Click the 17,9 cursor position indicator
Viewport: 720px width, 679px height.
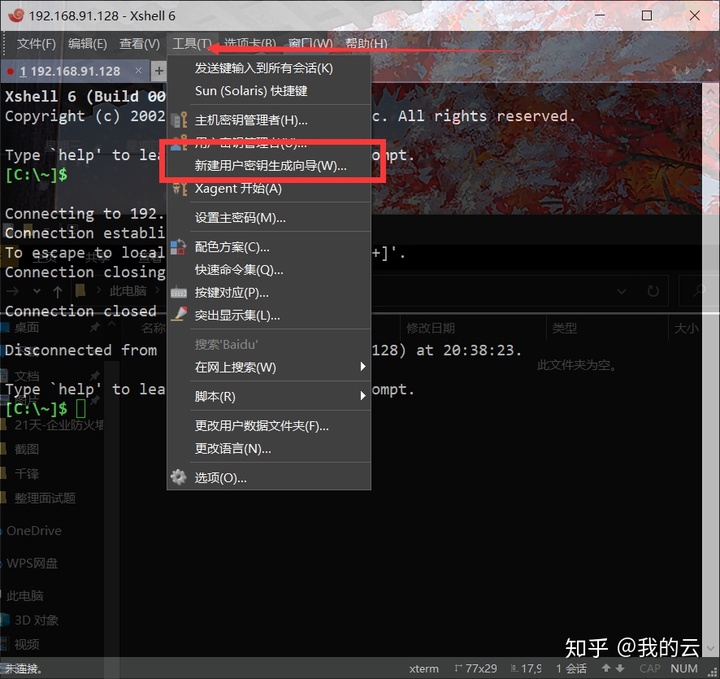527,668
